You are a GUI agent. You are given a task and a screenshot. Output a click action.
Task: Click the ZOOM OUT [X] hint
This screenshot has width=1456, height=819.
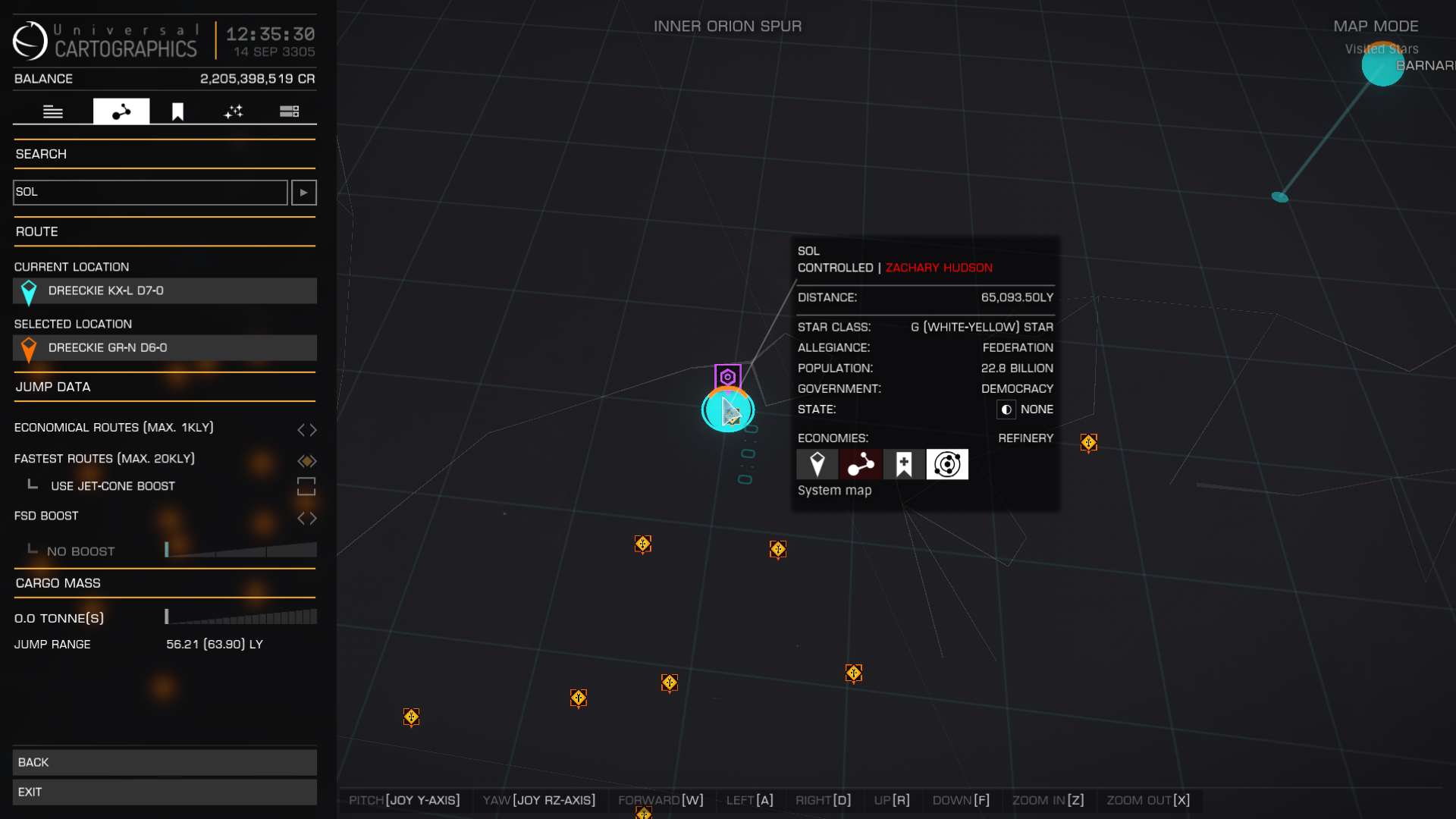coord(1148,800)
